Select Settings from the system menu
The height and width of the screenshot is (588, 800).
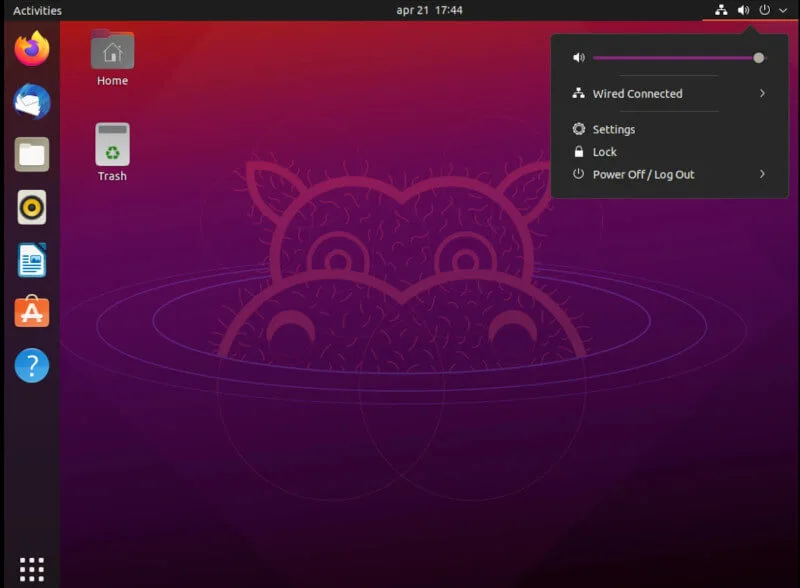615,129
